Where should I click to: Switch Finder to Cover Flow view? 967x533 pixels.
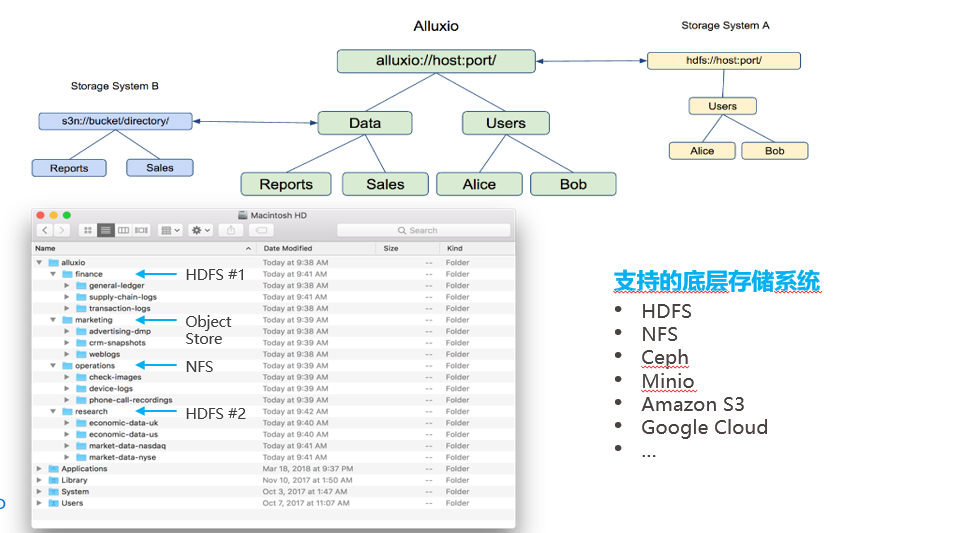point(141,230)
